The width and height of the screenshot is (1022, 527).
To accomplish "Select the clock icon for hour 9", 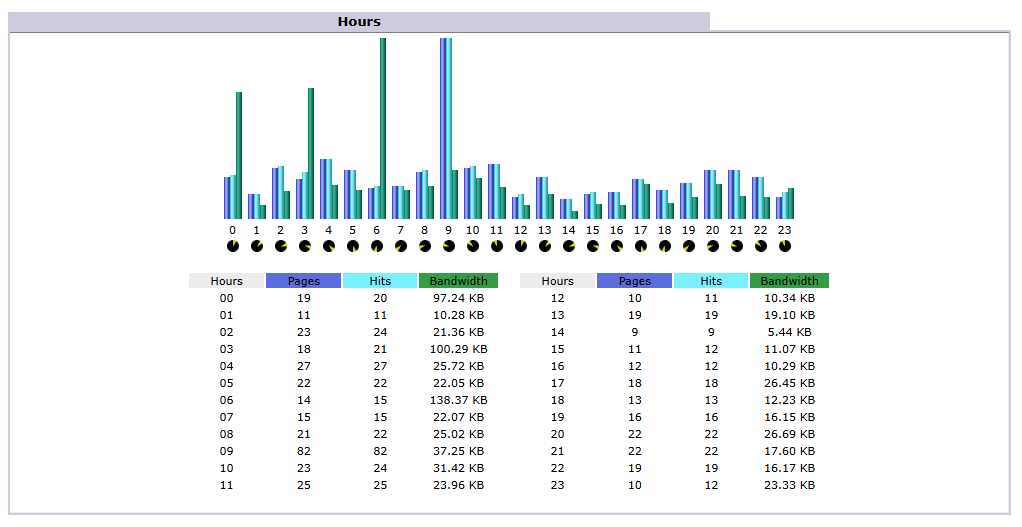I will click(449, 246).
